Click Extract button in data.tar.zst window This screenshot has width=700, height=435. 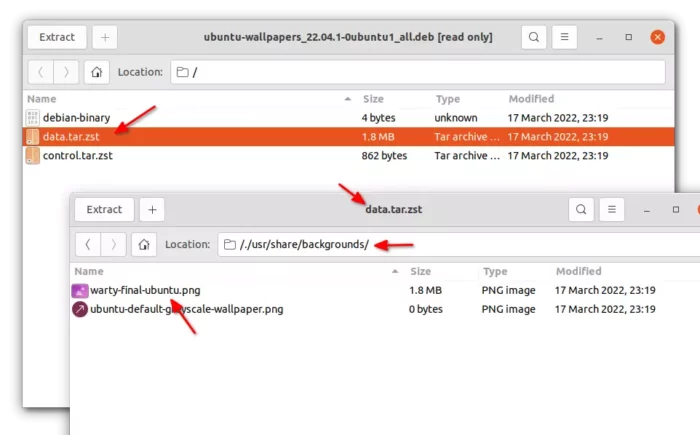click(x=104, y=209)
